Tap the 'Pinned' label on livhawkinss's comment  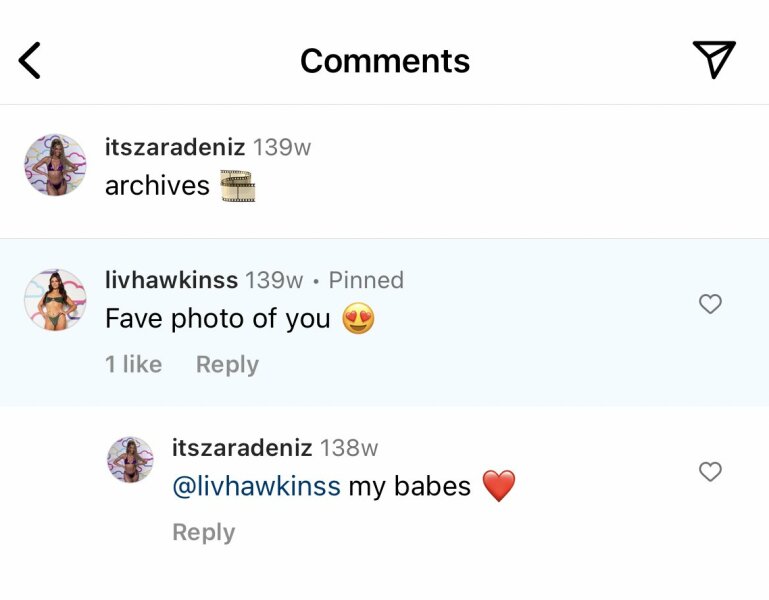click(x=366, y=280)
